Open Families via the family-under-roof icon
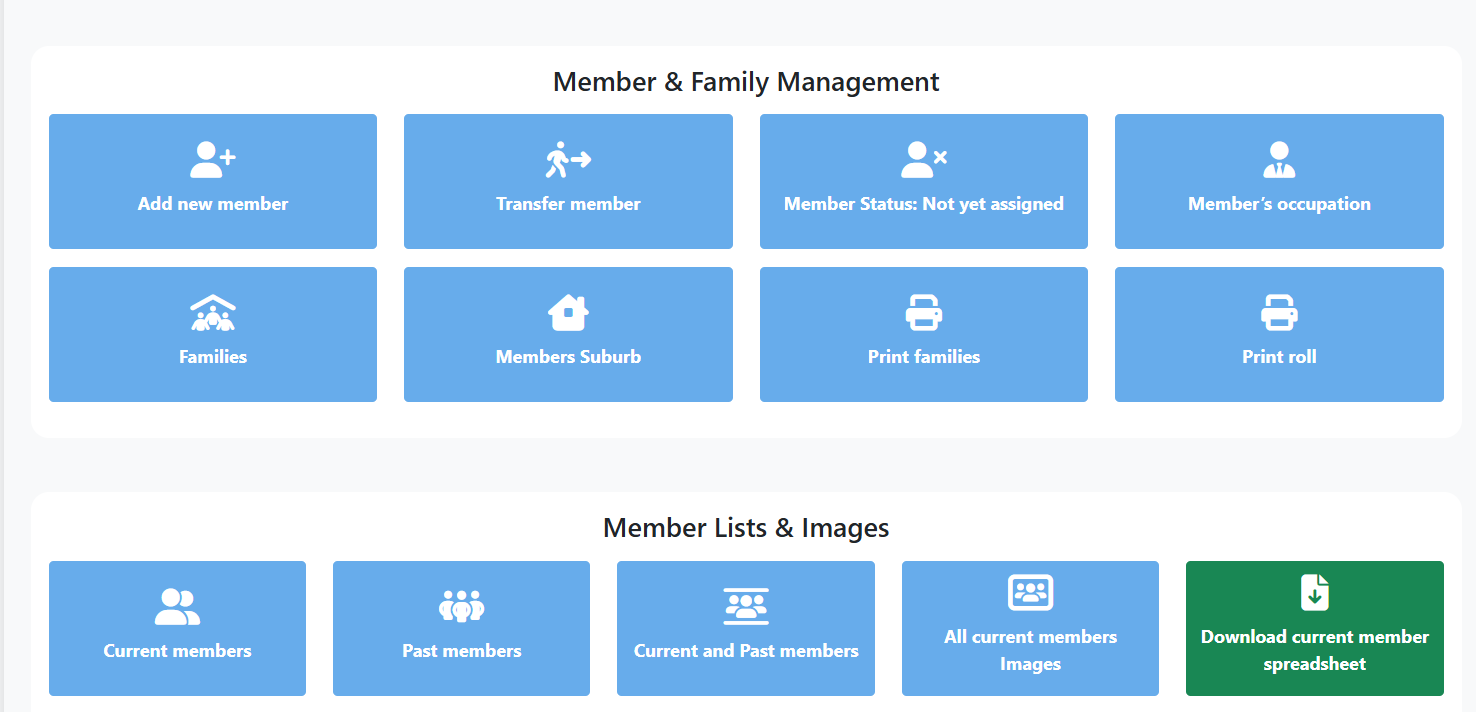Viewport: 1476px width, 712px height. click(x=213, y=312)
